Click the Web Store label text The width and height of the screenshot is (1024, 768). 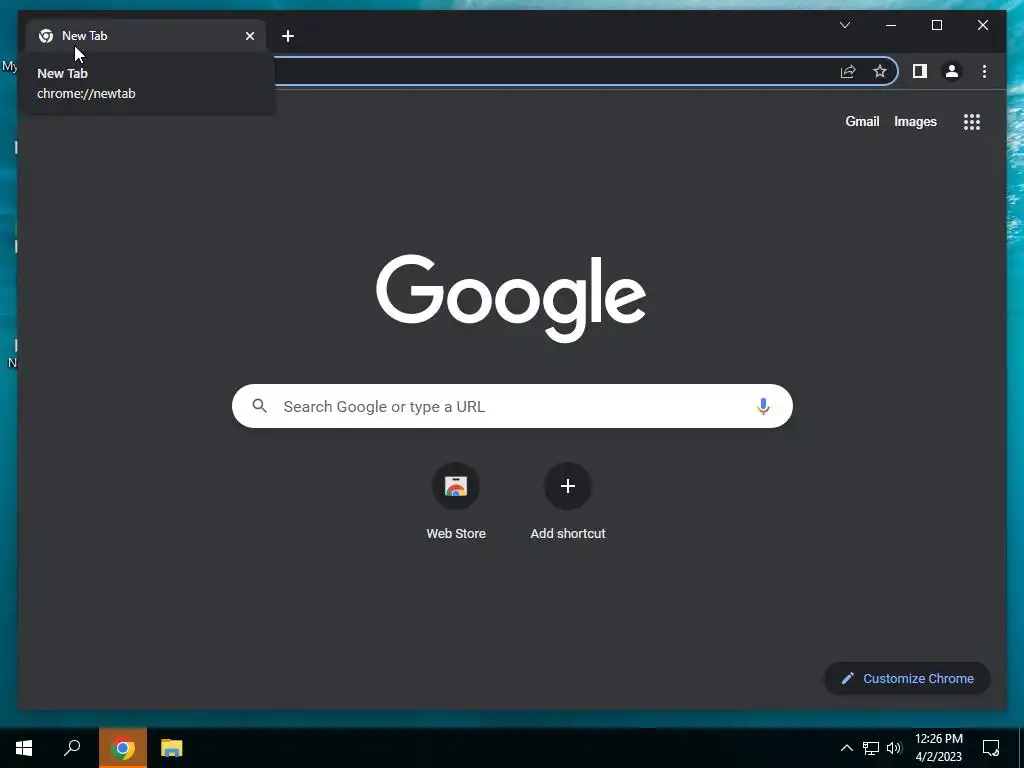pyautogui.click(x=456, y=534)
